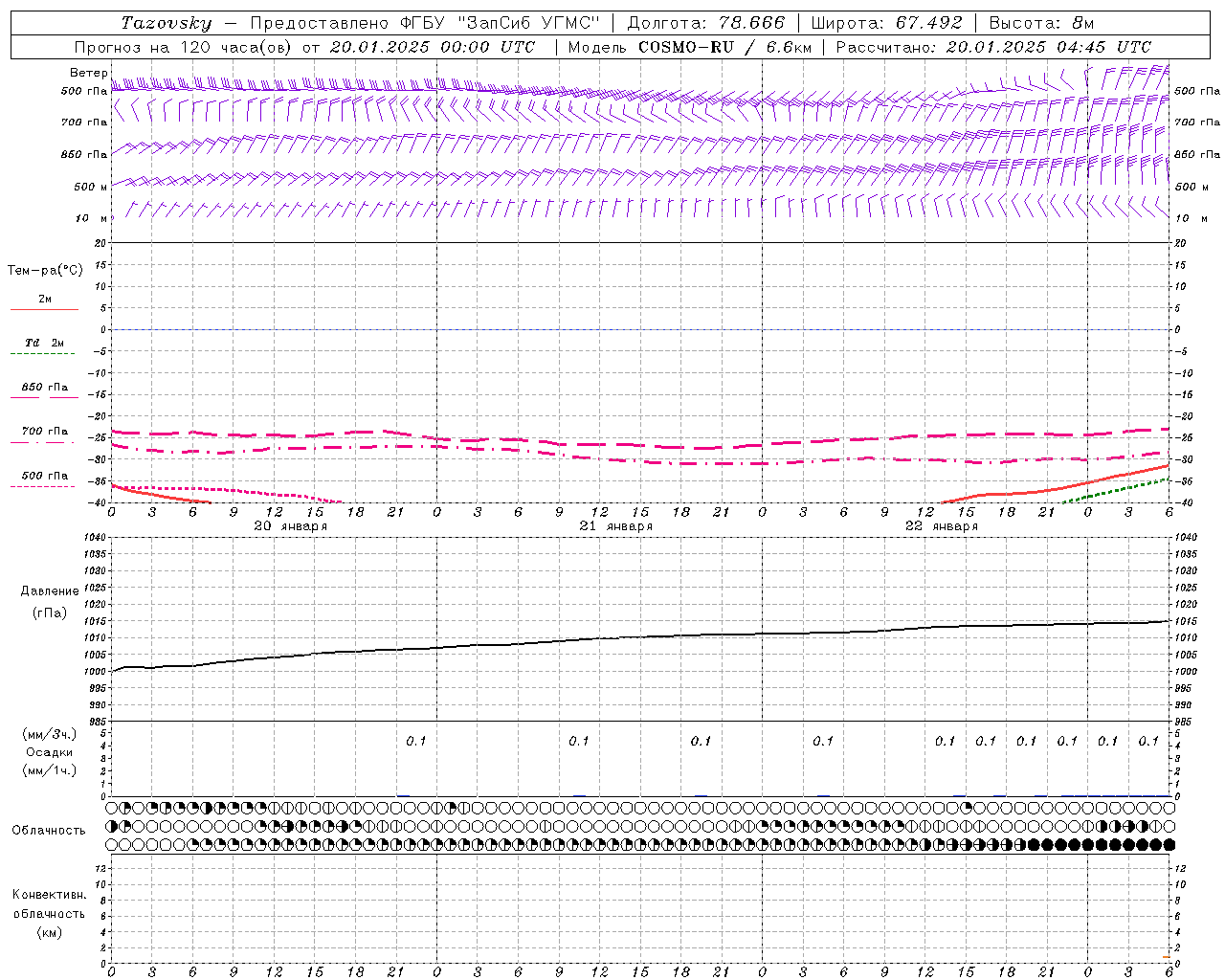Click the "Долгота: 78.666" header field
1225x980 pixels.
point(706,23)
